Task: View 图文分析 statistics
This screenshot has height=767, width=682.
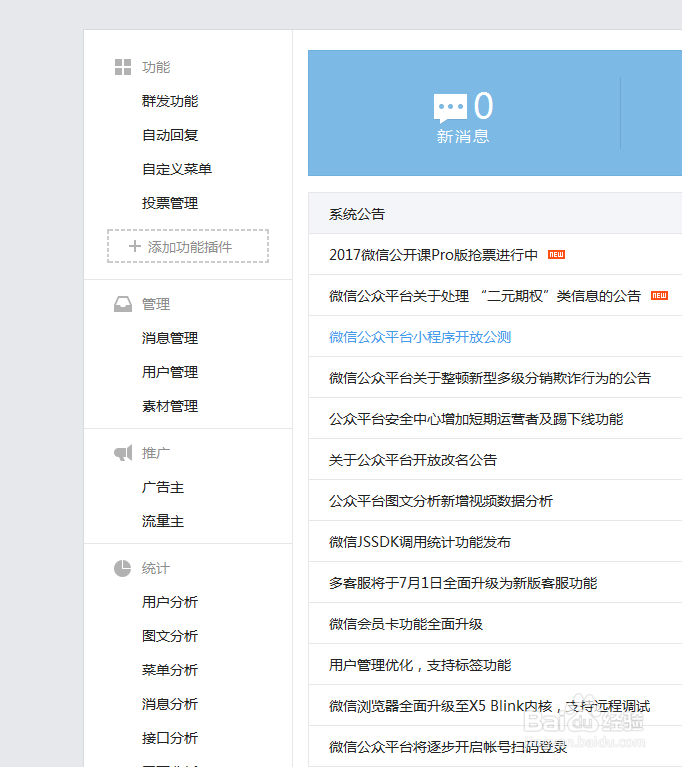Action: click(x=170, y=636)
